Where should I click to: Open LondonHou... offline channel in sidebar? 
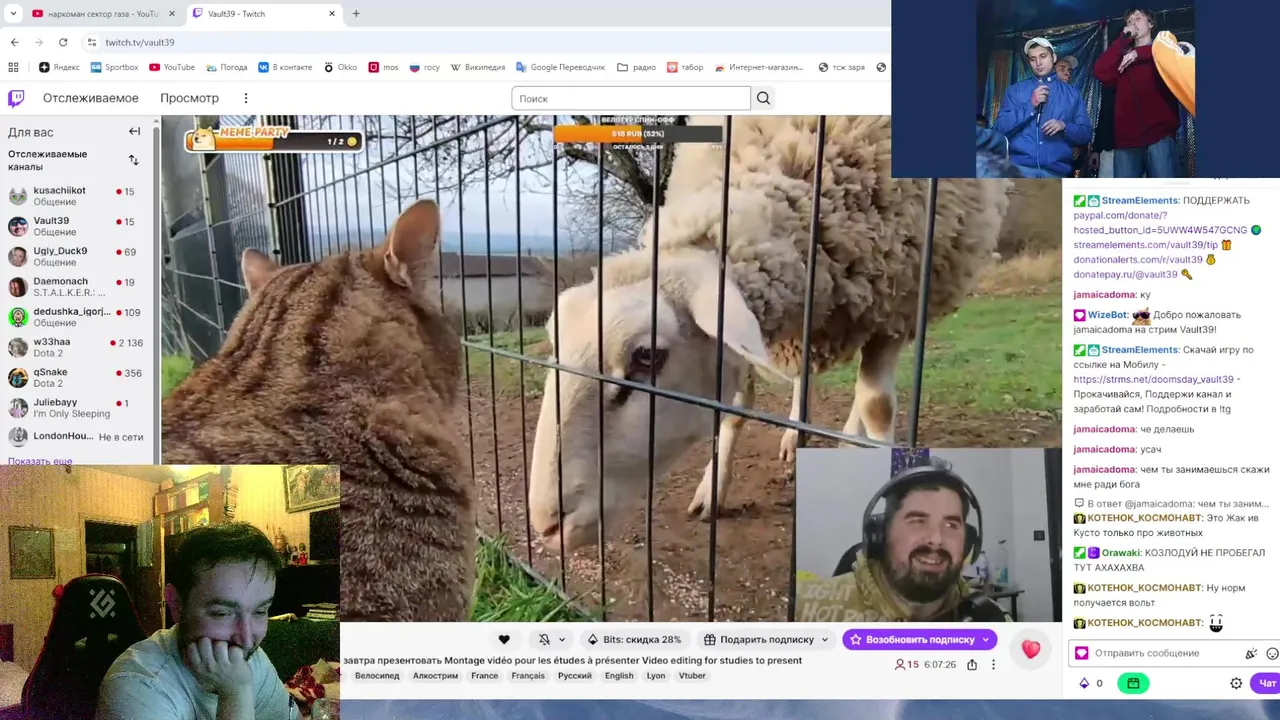(77, 437)
